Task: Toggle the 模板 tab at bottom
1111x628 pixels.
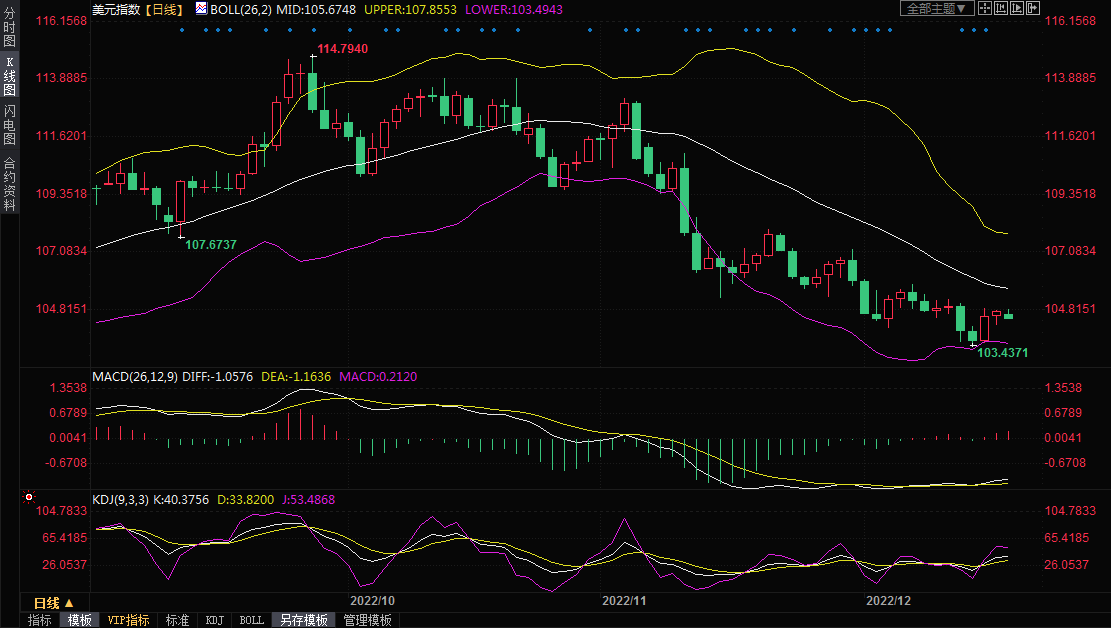Action: (80, 620)
